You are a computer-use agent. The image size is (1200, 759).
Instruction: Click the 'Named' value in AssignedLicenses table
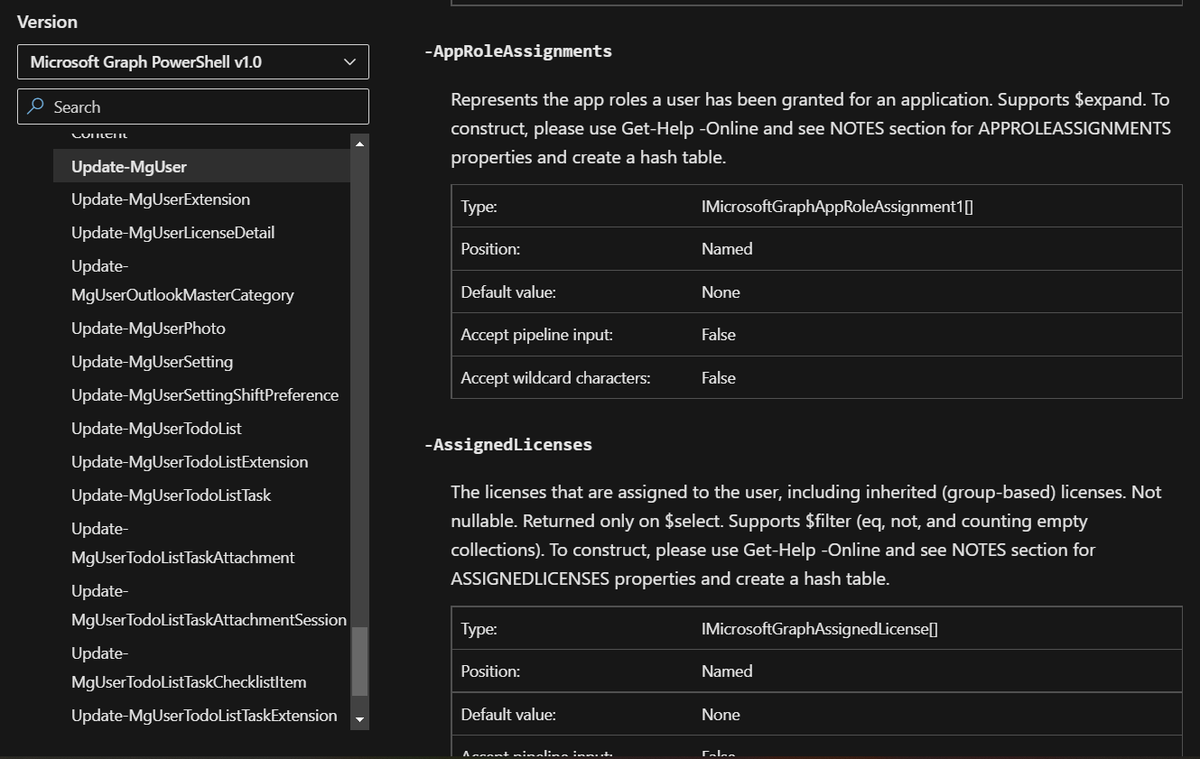point(727,672)
